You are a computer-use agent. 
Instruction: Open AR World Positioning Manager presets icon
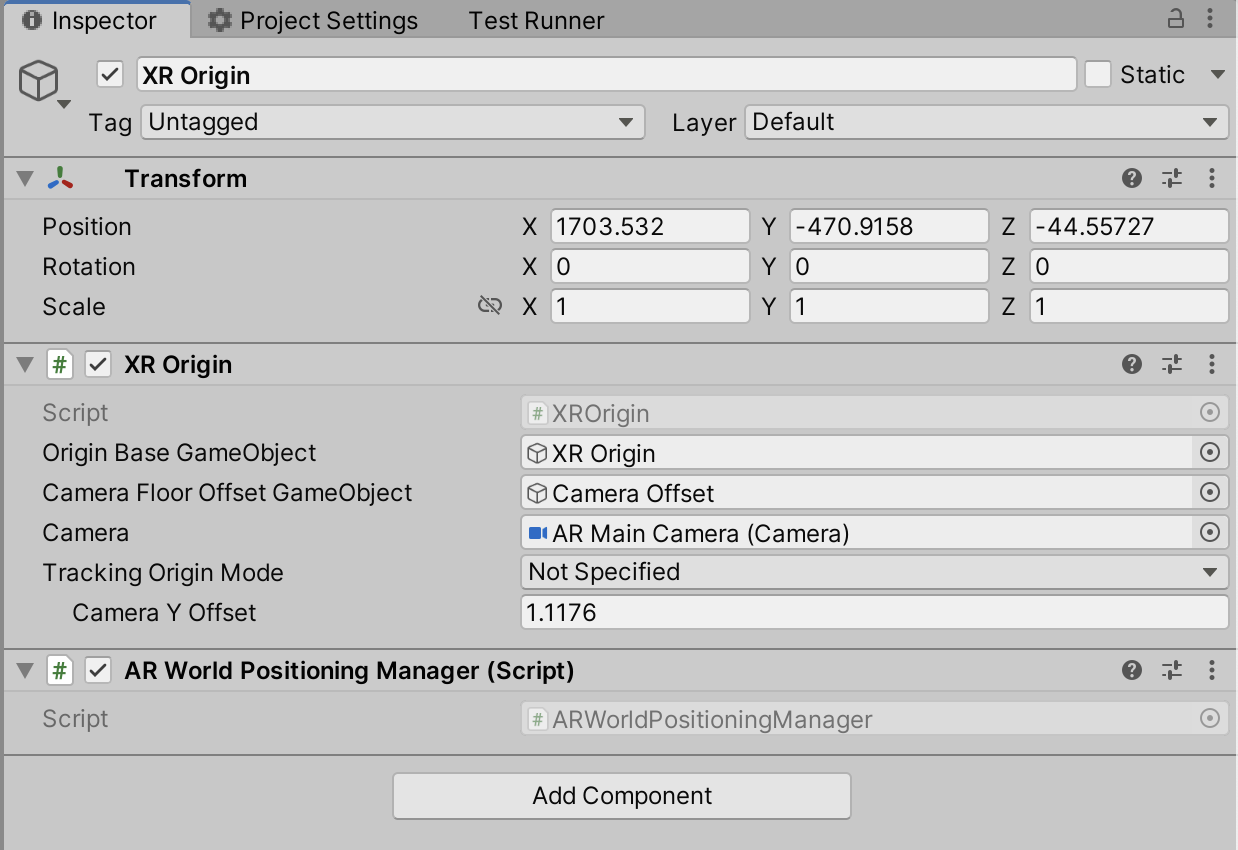tap(1172, 670)
